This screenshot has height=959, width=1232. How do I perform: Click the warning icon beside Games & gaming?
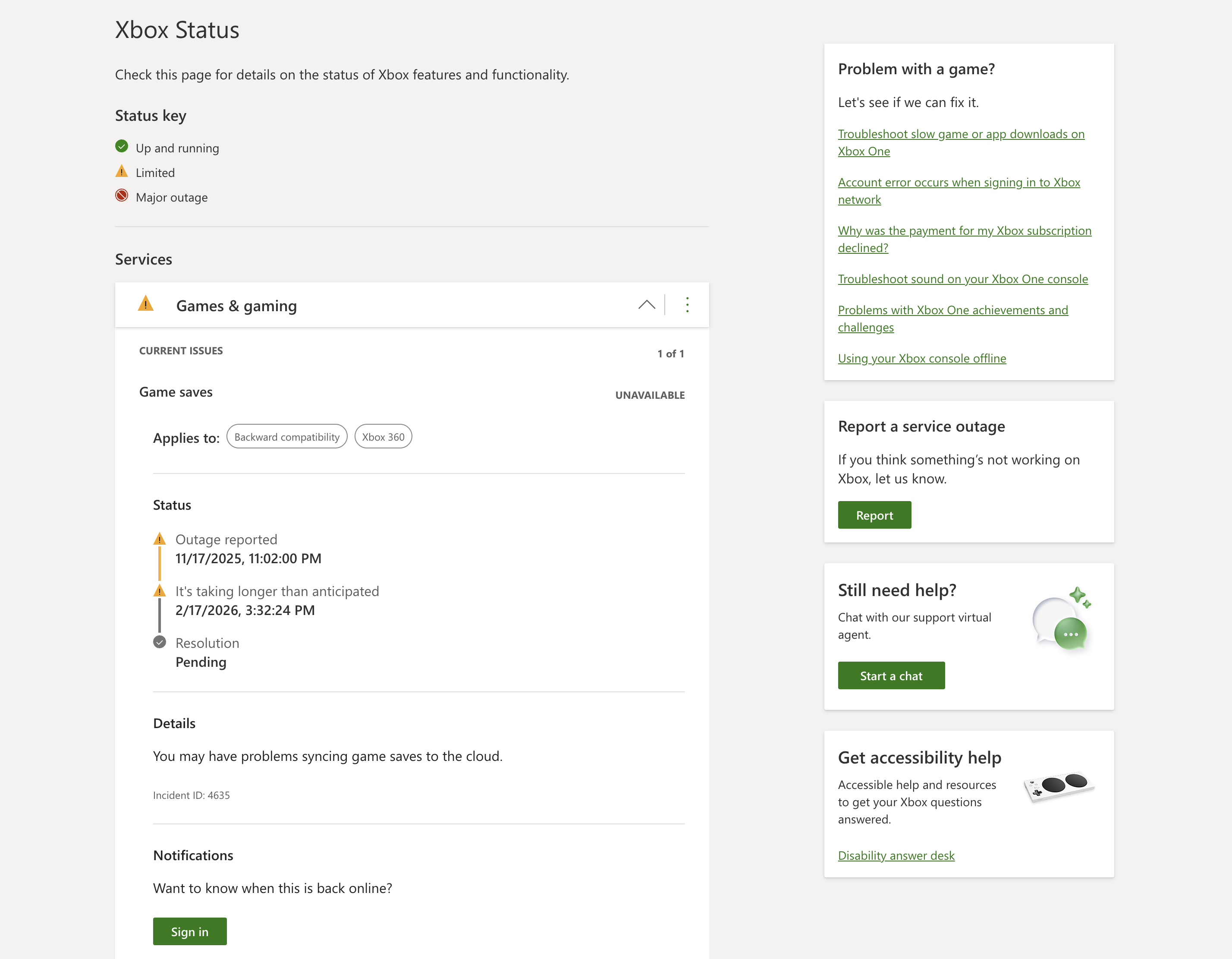(x=145, y=305)
